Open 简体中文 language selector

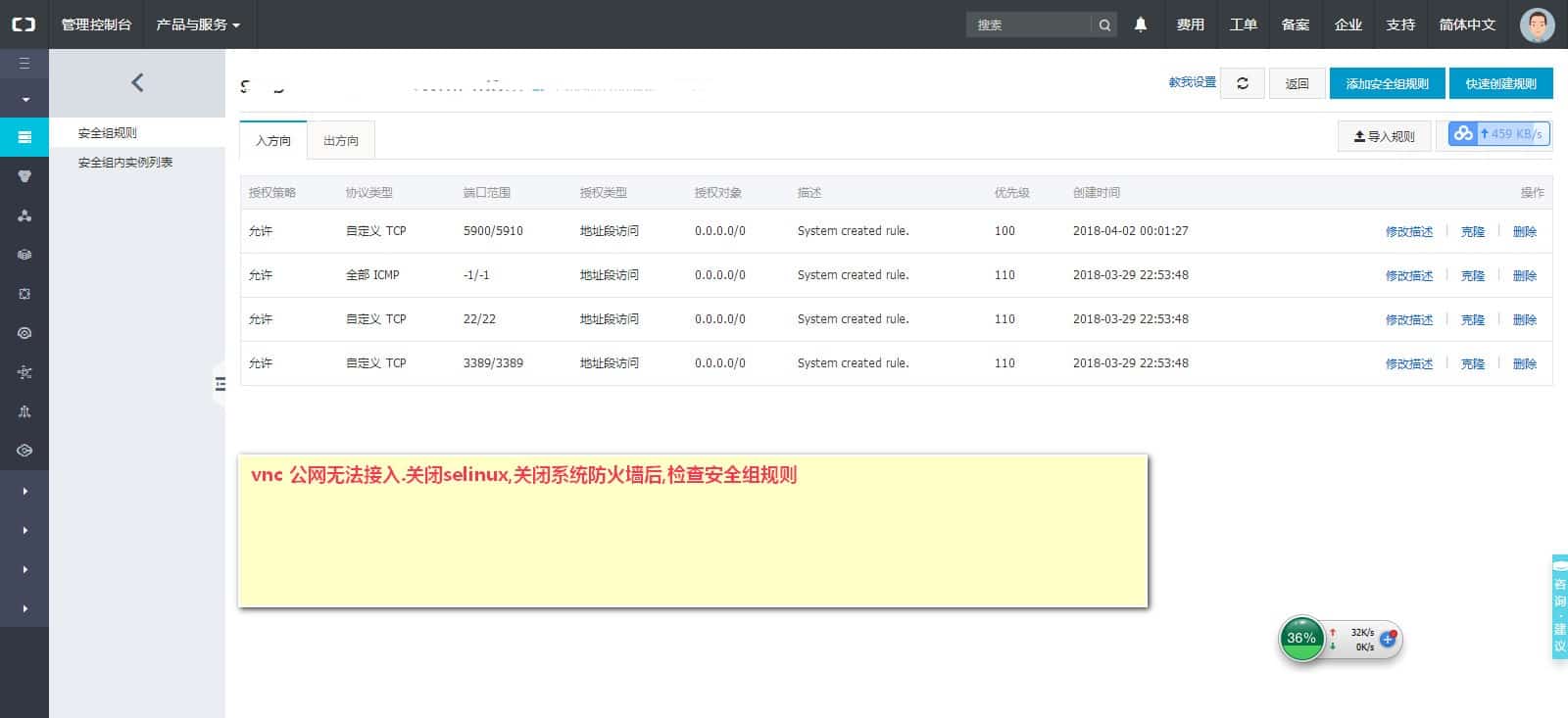(1466, 24)
